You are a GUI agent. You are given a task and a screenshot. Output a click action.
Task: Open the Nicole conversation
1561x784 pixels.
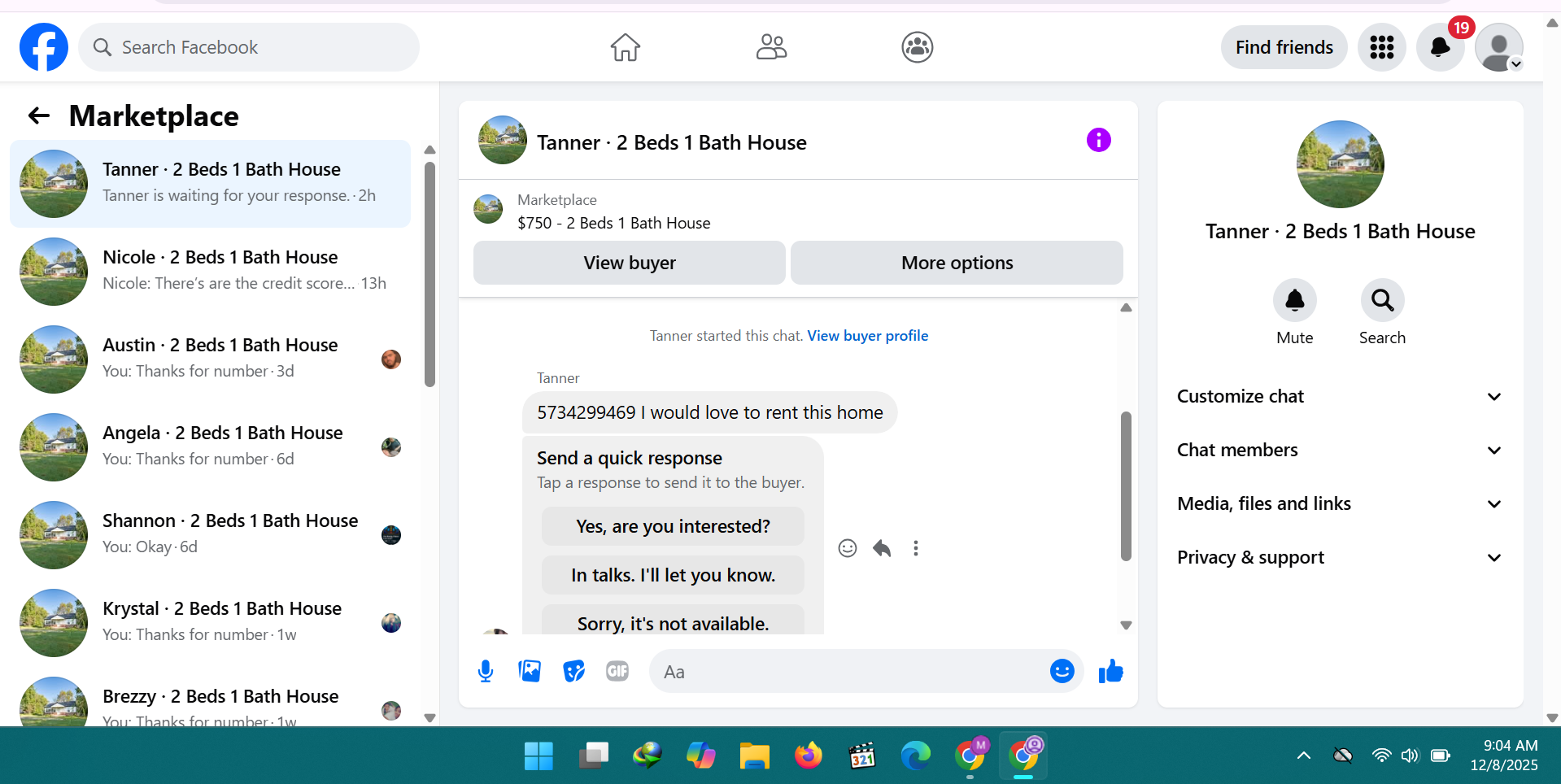(210, 272)
